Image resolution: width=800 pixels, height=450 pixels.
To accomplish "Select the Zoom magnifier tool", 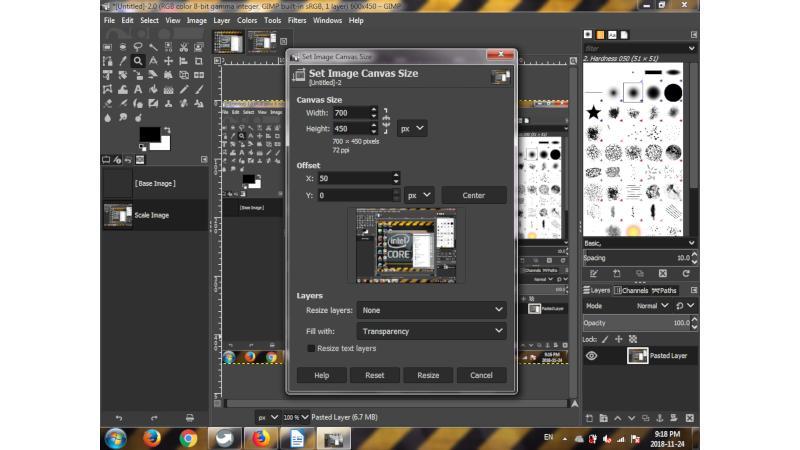I will [x=138, y=61].
